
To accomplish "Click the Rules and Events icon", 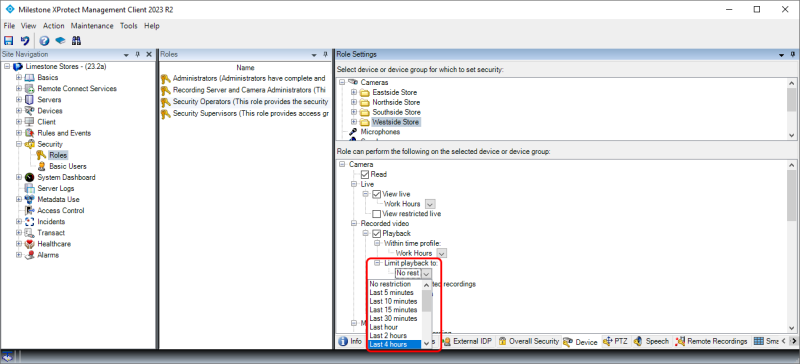I will tap(30, 133).
